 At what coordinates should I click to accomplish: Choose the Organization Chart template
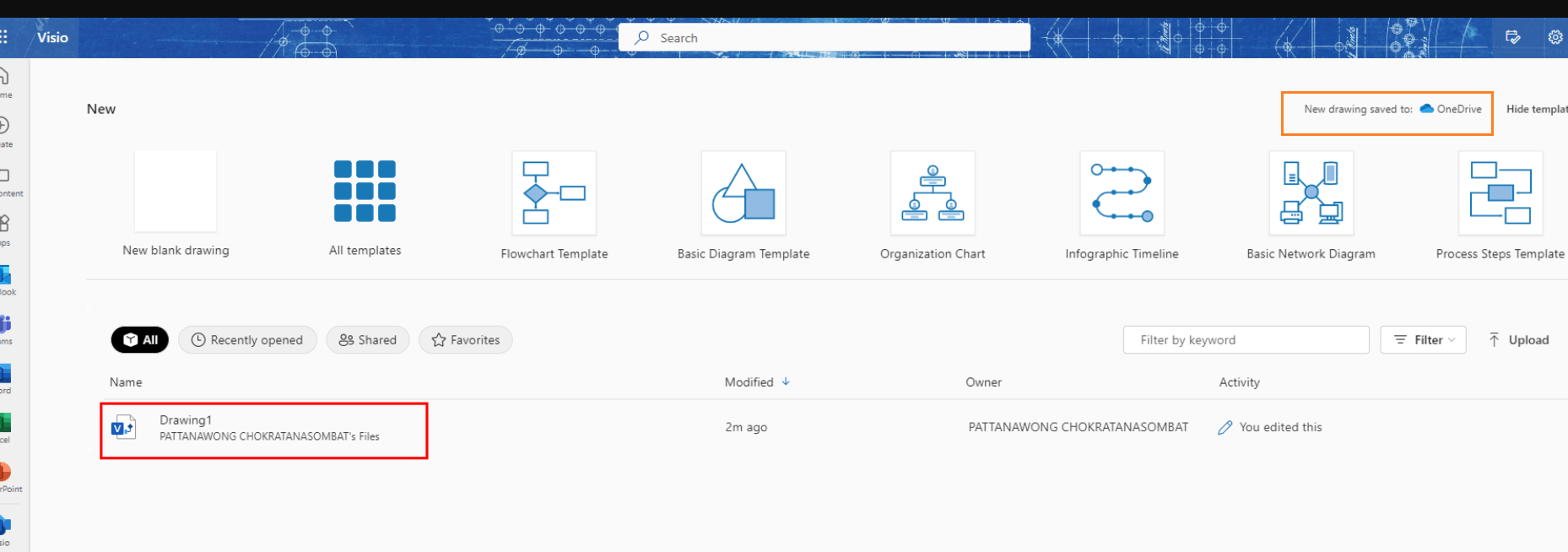pyautogui.click(x=933, y=192)
